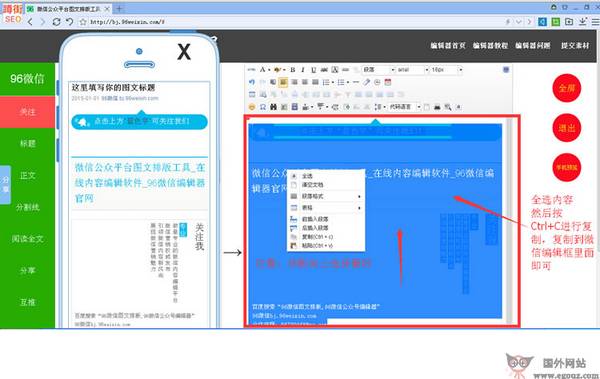Click the red 手机预览 round button
Image resolution: width=600 pixels, height=379 pixels.
click(567, 168)
